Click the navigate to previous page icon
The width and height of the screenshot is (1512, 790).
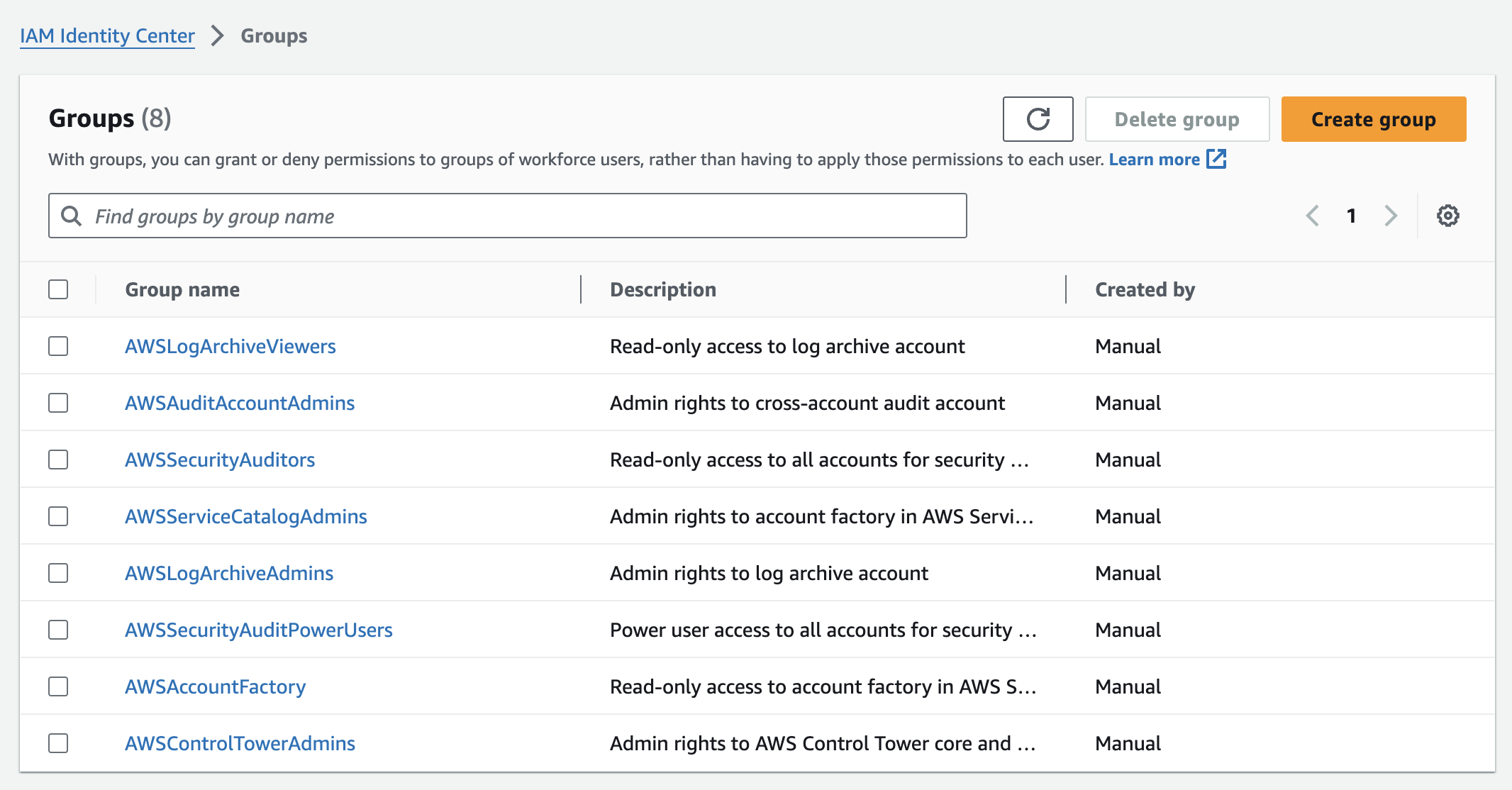coord(1312,216)
